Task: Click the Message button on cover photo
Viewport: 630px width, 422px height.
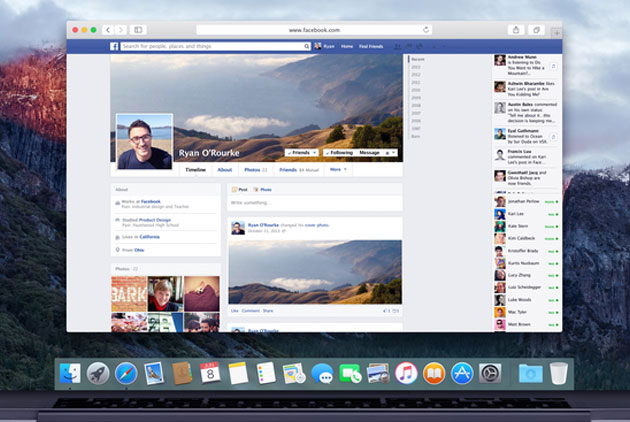Action: click(x=369, y=153)
